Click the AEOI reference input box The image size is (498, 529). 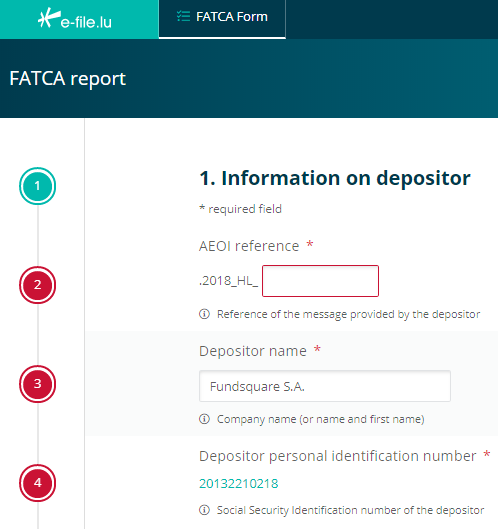[x=320, y=281]
